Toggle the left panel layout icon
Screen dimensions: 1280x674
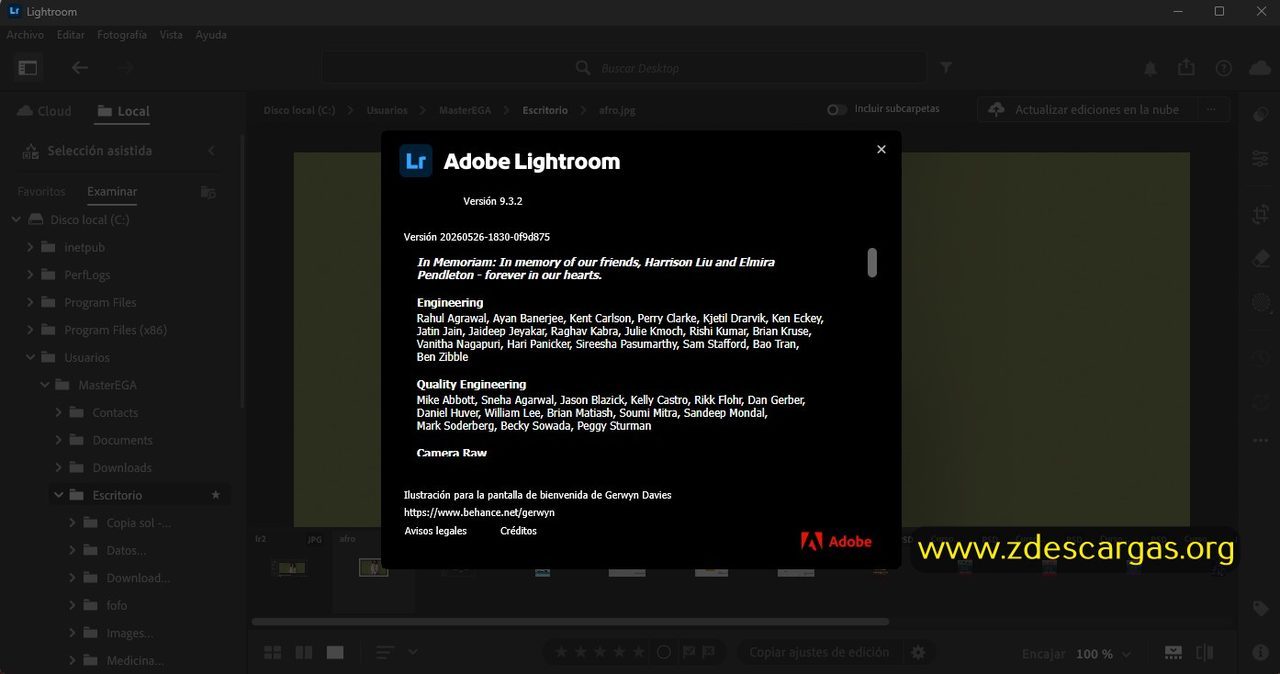click(x=27, y=68)
